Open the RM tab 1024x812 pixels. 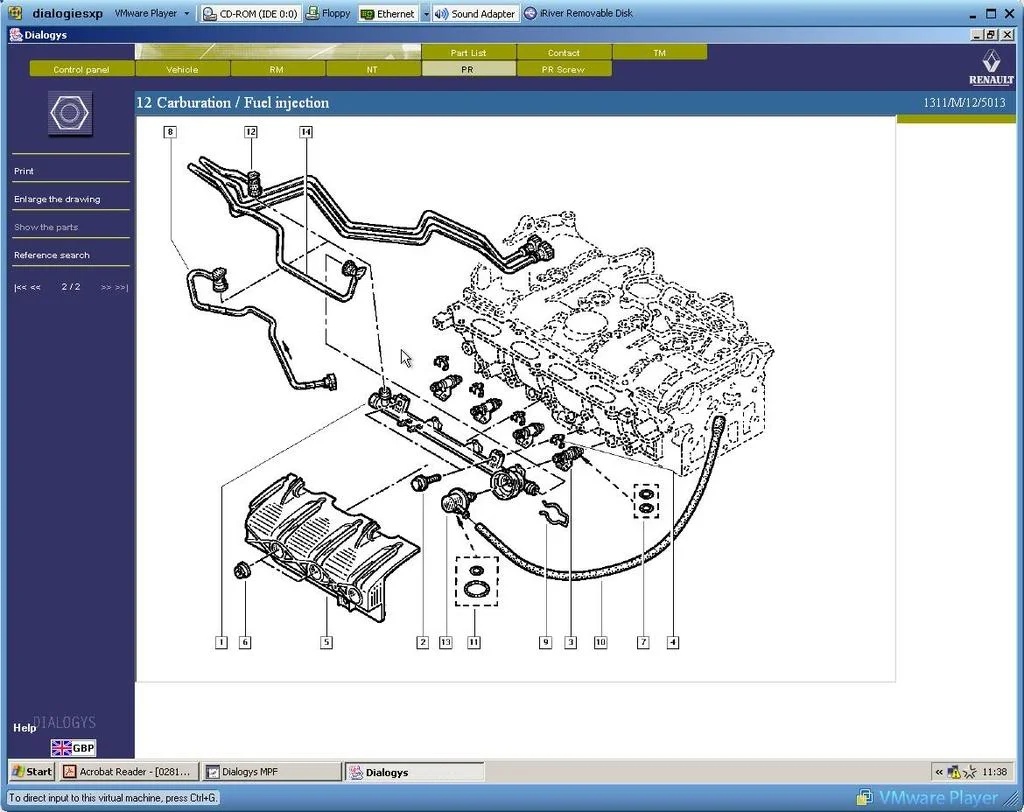pos(277,69)
